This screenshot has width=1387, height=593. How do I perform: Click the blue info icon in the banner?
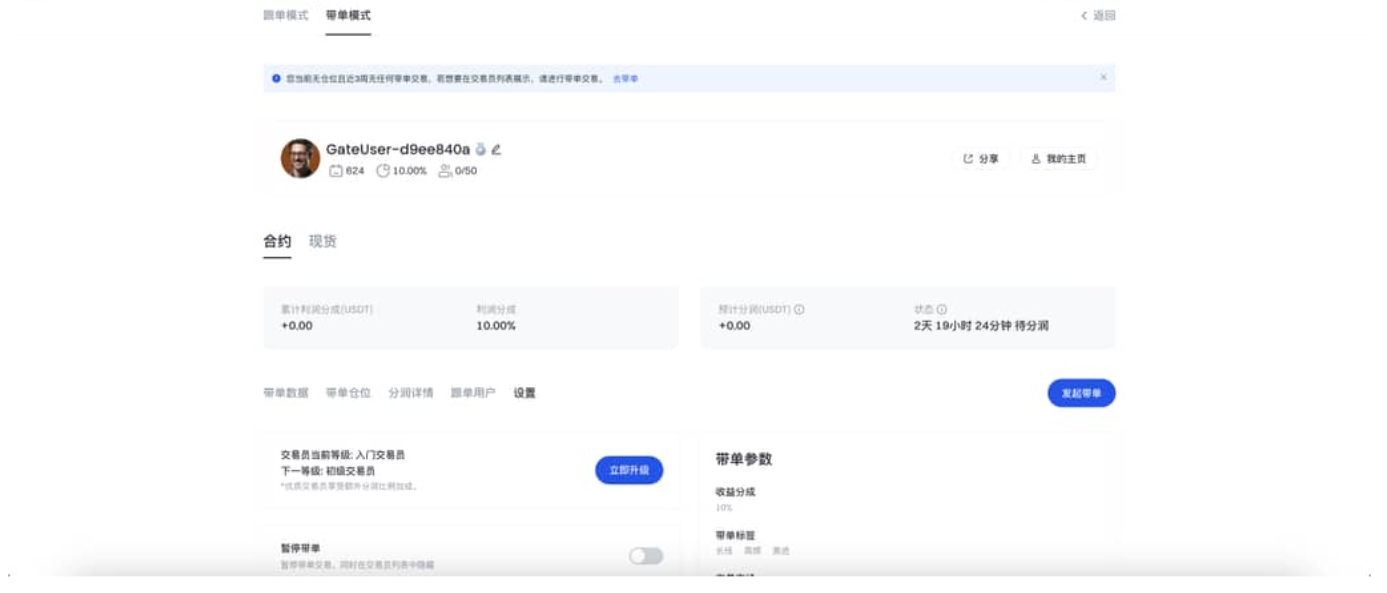(276, 78)
